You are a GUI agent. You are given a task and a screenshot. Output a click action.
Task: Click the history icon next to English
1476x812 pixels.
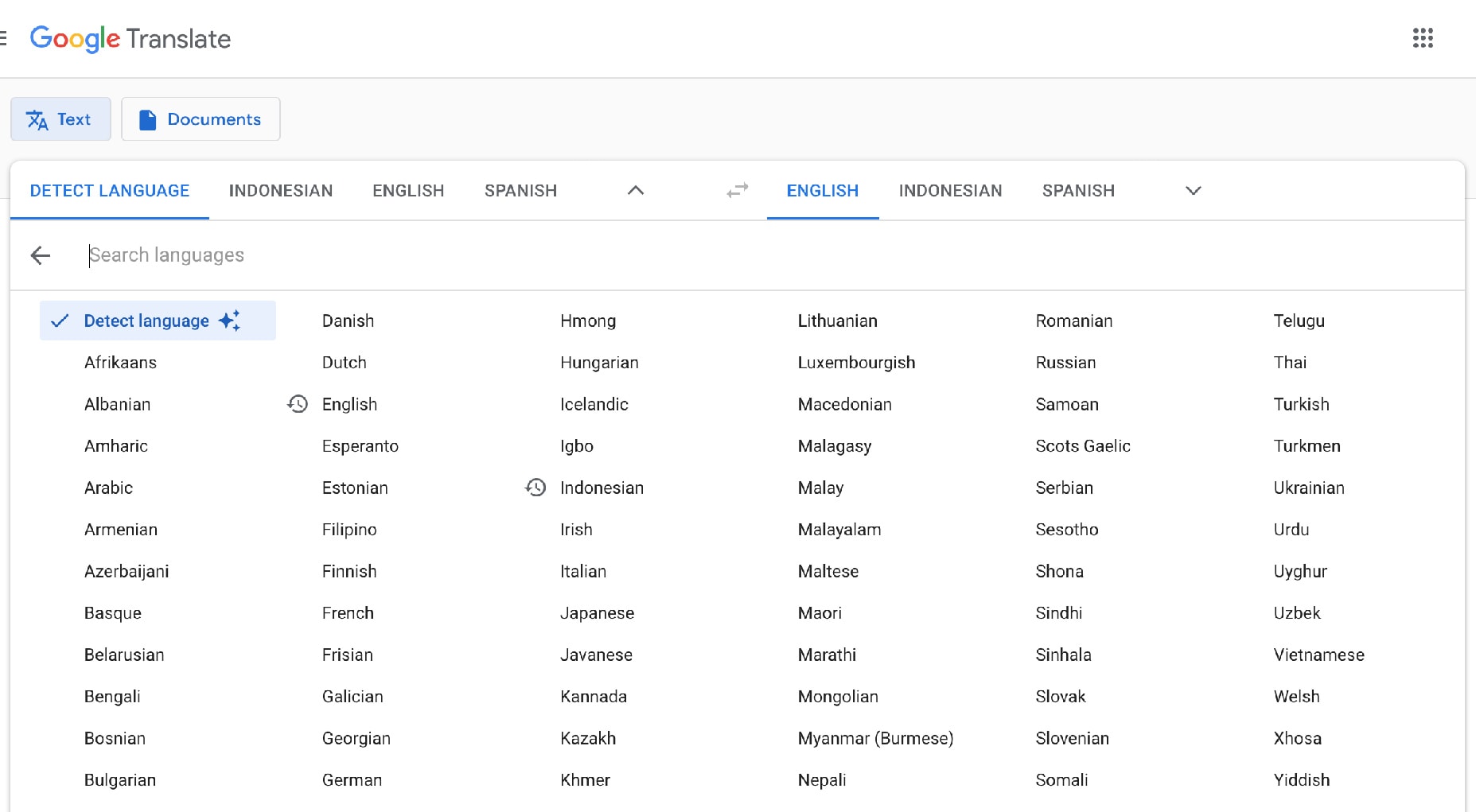pos(298,404)
